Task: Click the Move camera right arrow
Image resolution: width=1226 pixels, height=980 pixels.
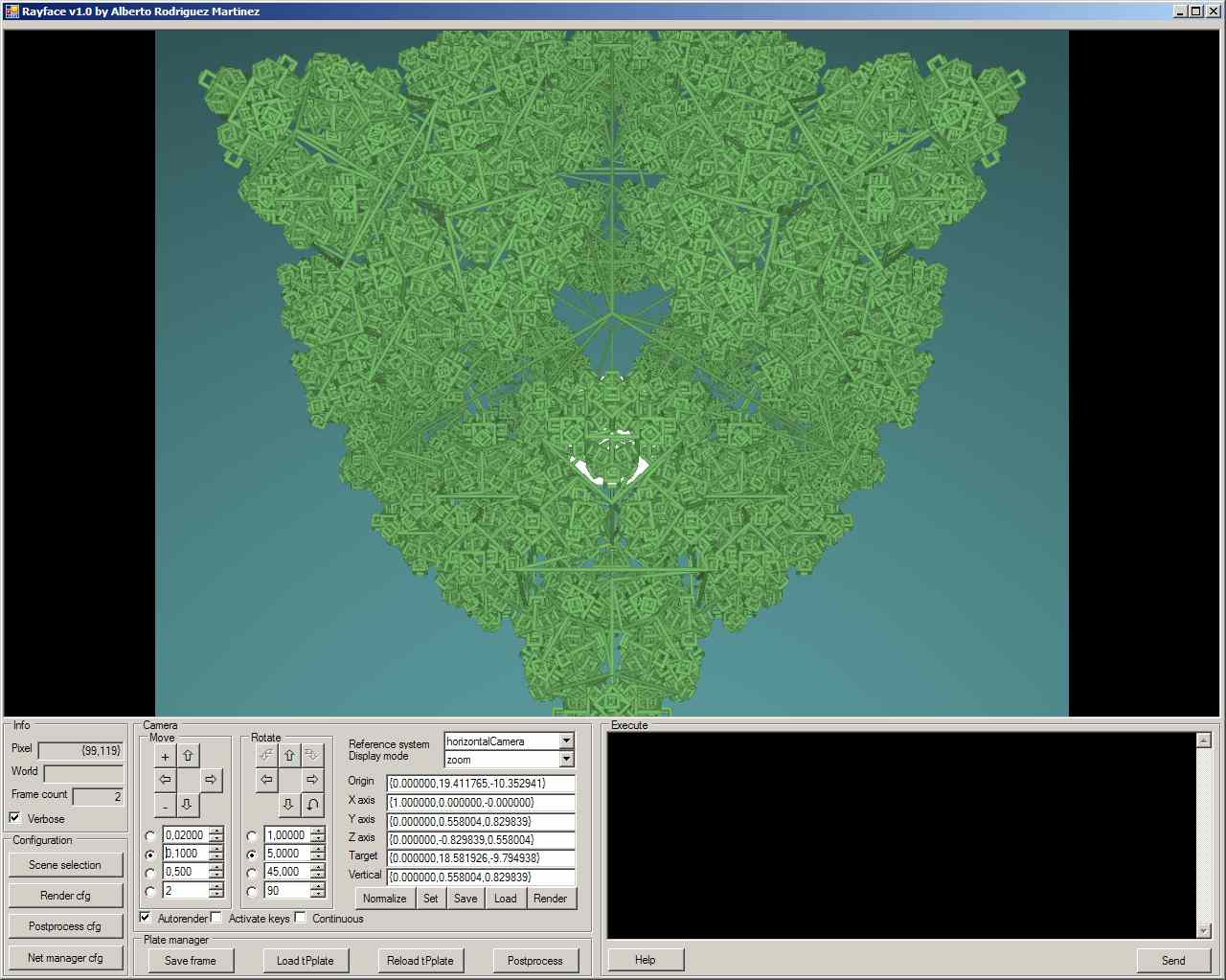Action: pyautogui.click(x=211, y=780)
